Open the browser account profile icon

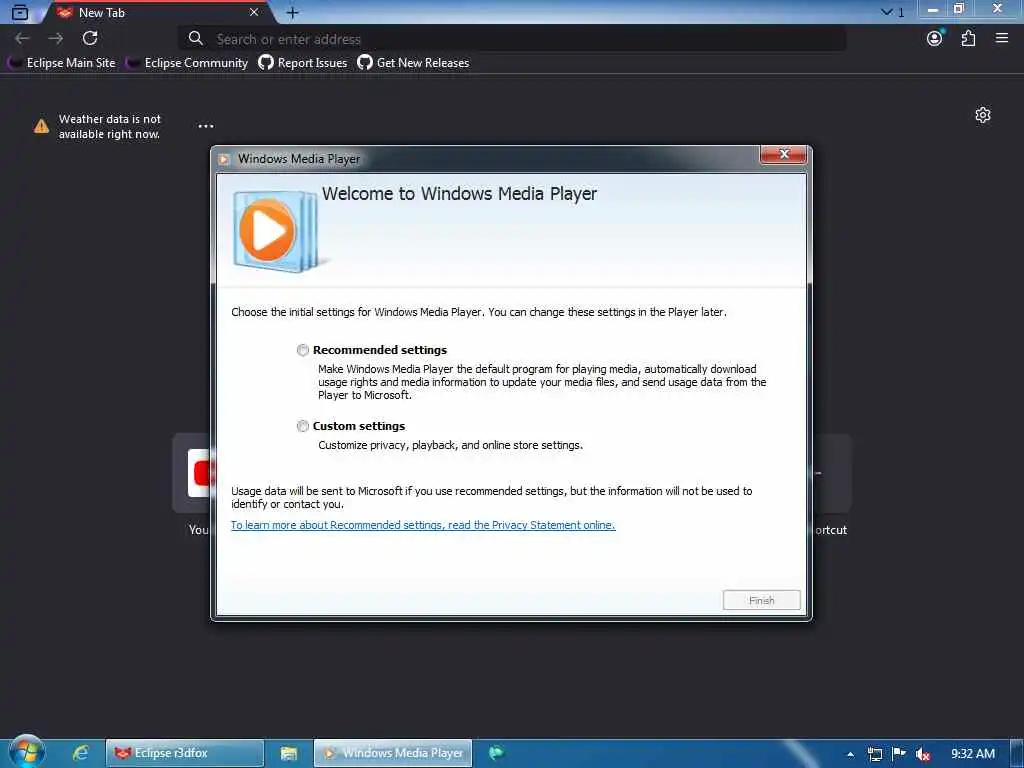[x=935, y=38]
